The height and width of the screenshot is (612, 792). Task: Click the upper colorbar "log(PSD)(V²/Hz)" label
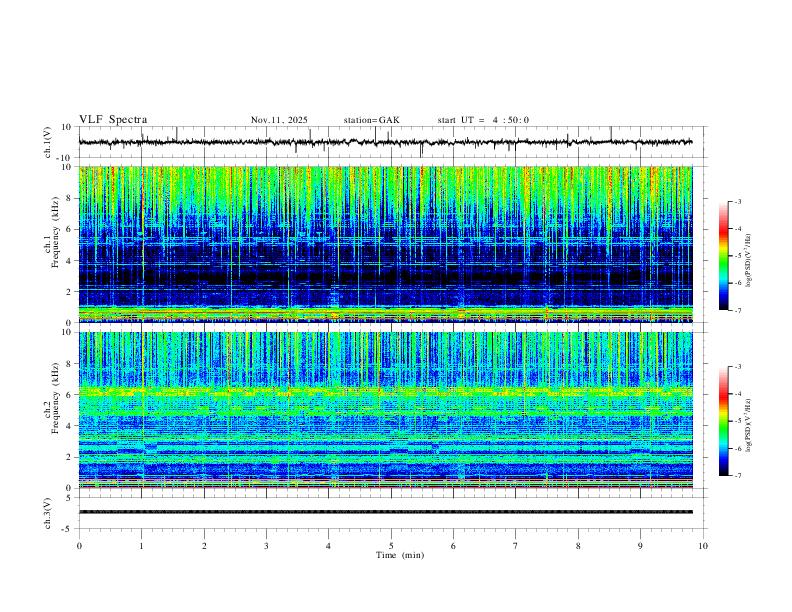(749, 261)
